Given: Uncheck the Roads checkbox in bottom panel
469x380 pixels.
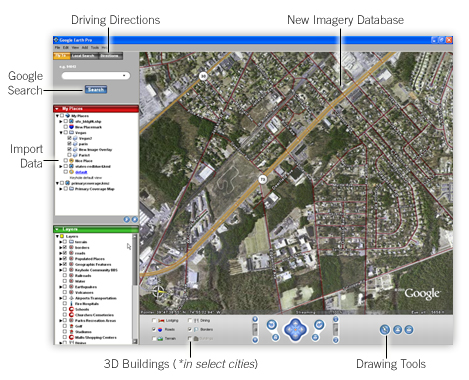Looking at the screenshot, I should (x=154, y=329).
